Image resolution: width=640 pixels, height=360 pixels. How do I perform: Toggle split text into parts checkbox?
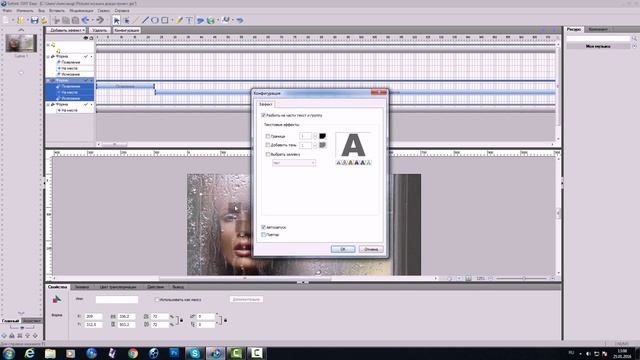coord(264,116)
